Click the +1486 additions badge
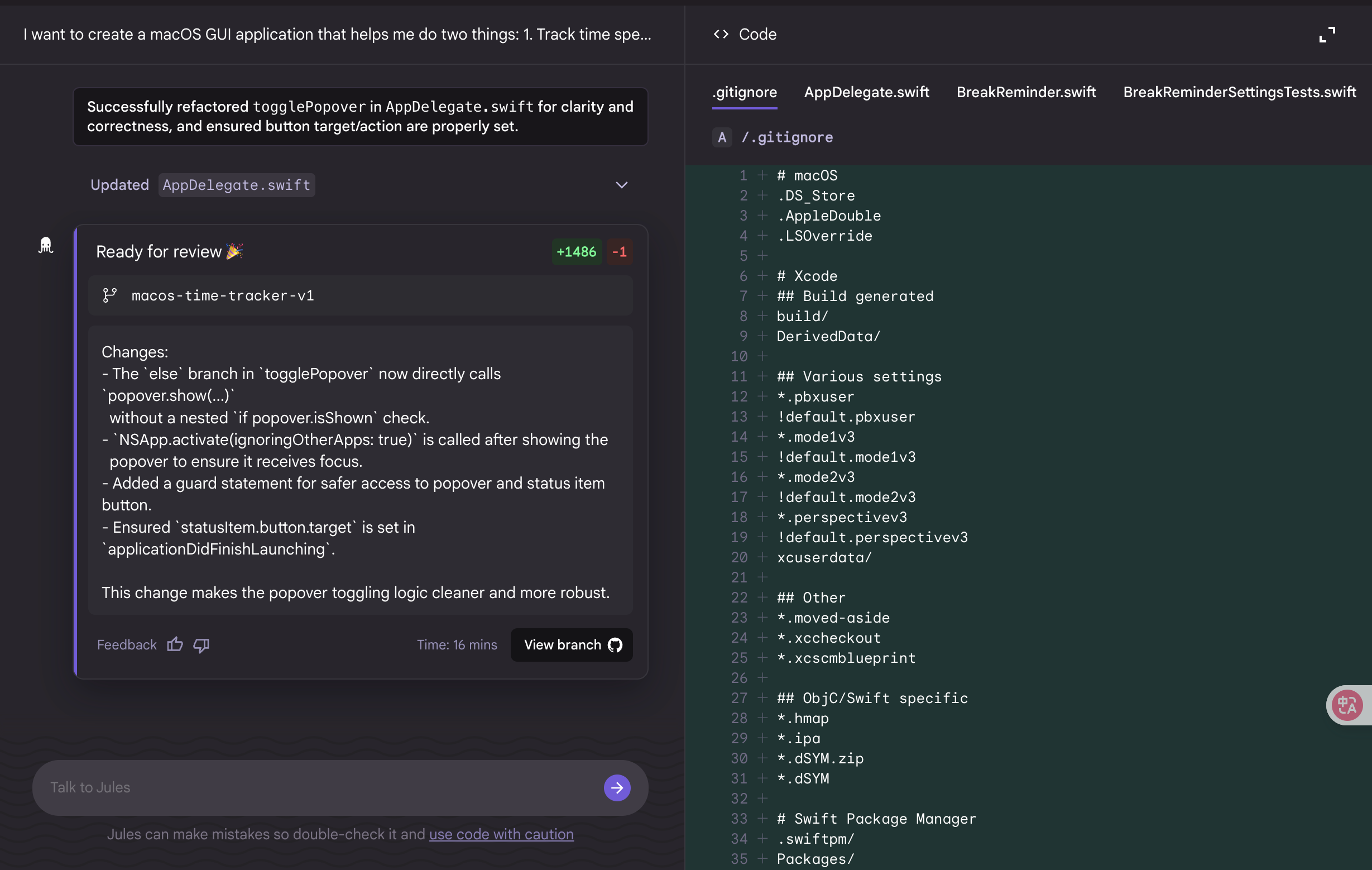 click(x=576, y=251)
